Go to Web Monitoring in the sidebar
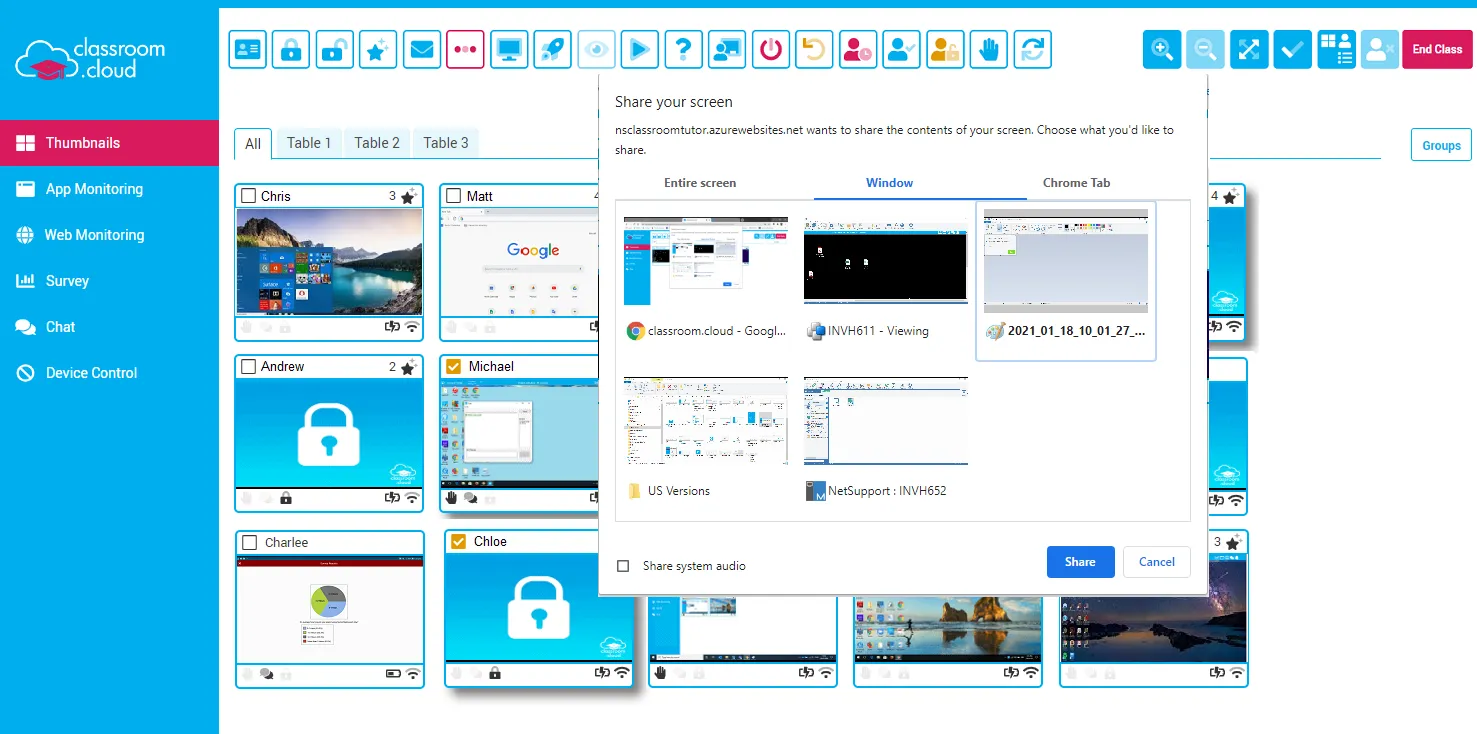 coord(92,234)
